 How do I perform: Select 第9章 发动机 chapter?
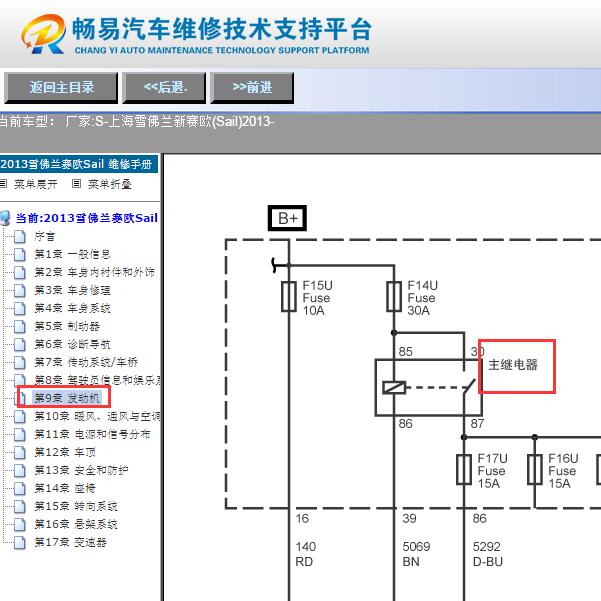[x=67, y=398]
